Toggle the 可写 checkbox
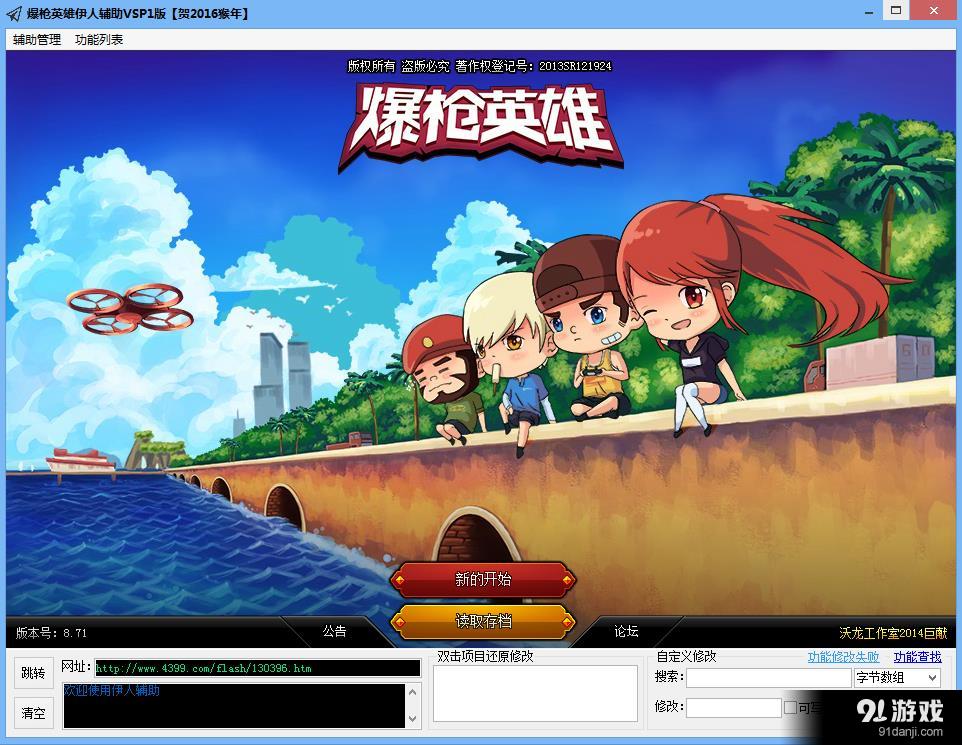Viewport: 962px width, 745px height. tap(790, 708)
